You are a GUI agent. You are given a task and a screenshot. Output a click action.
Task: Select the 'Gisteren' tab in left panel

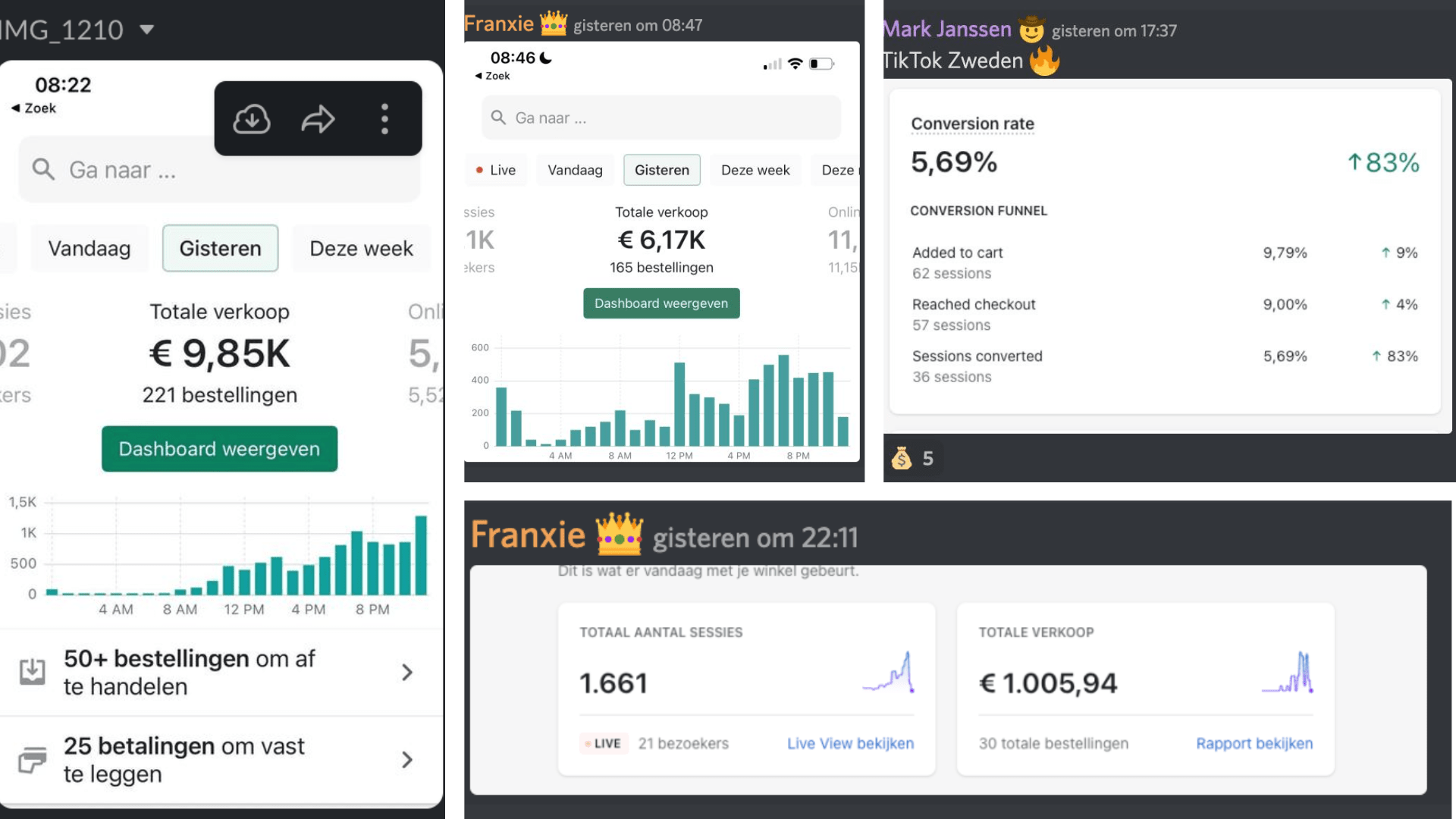pos(220,247)
